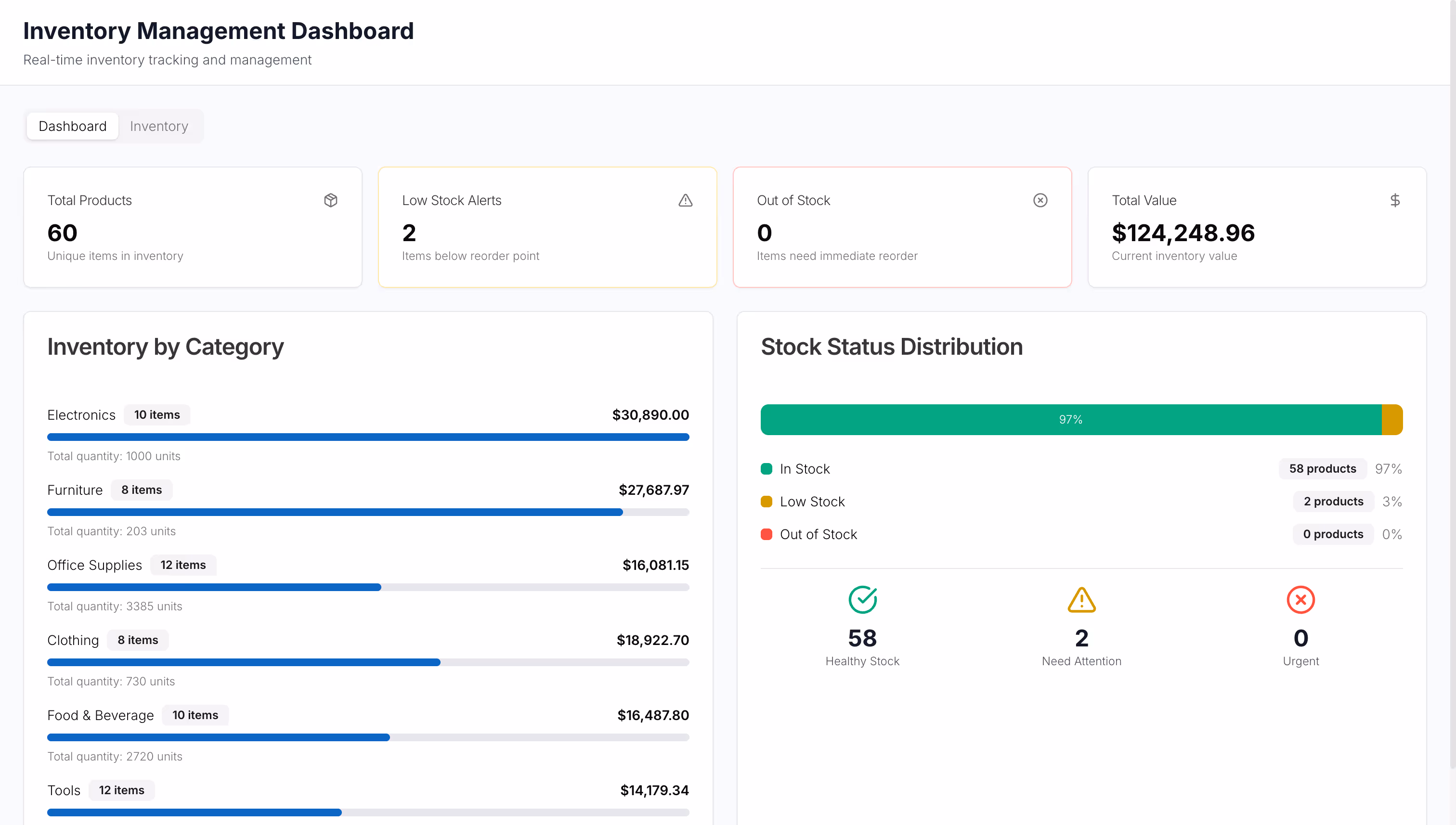
Task: Click the page vertical scrollbar
Action: click(x=1452, y=385)
